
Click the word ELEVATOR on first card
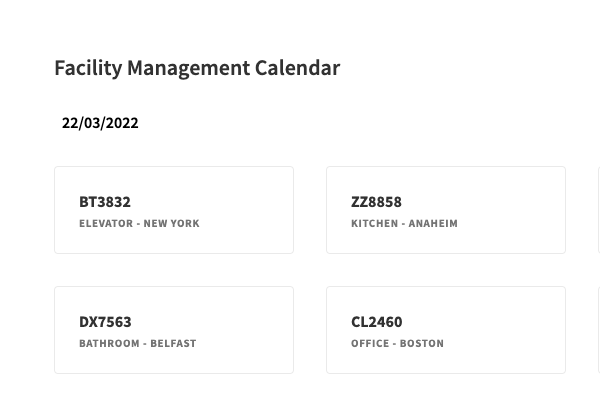pos(106,224)
